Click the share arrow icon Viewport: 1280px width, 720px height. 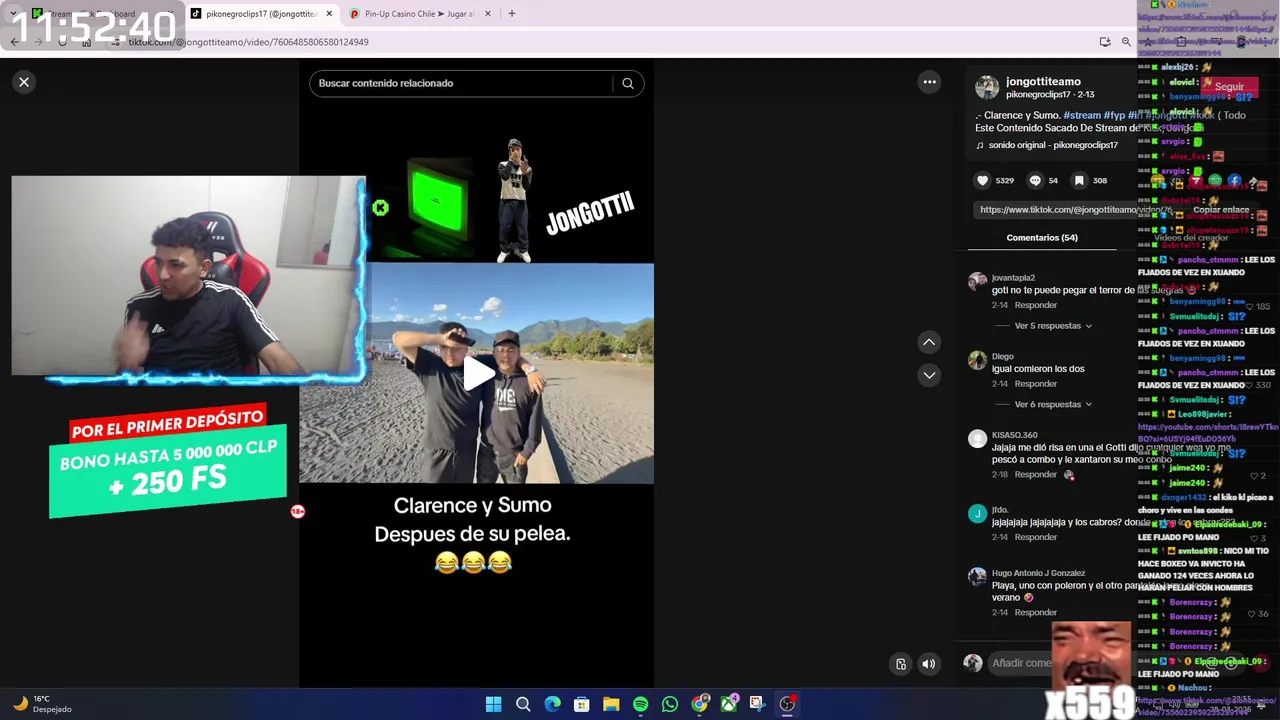coord(1253,181)
